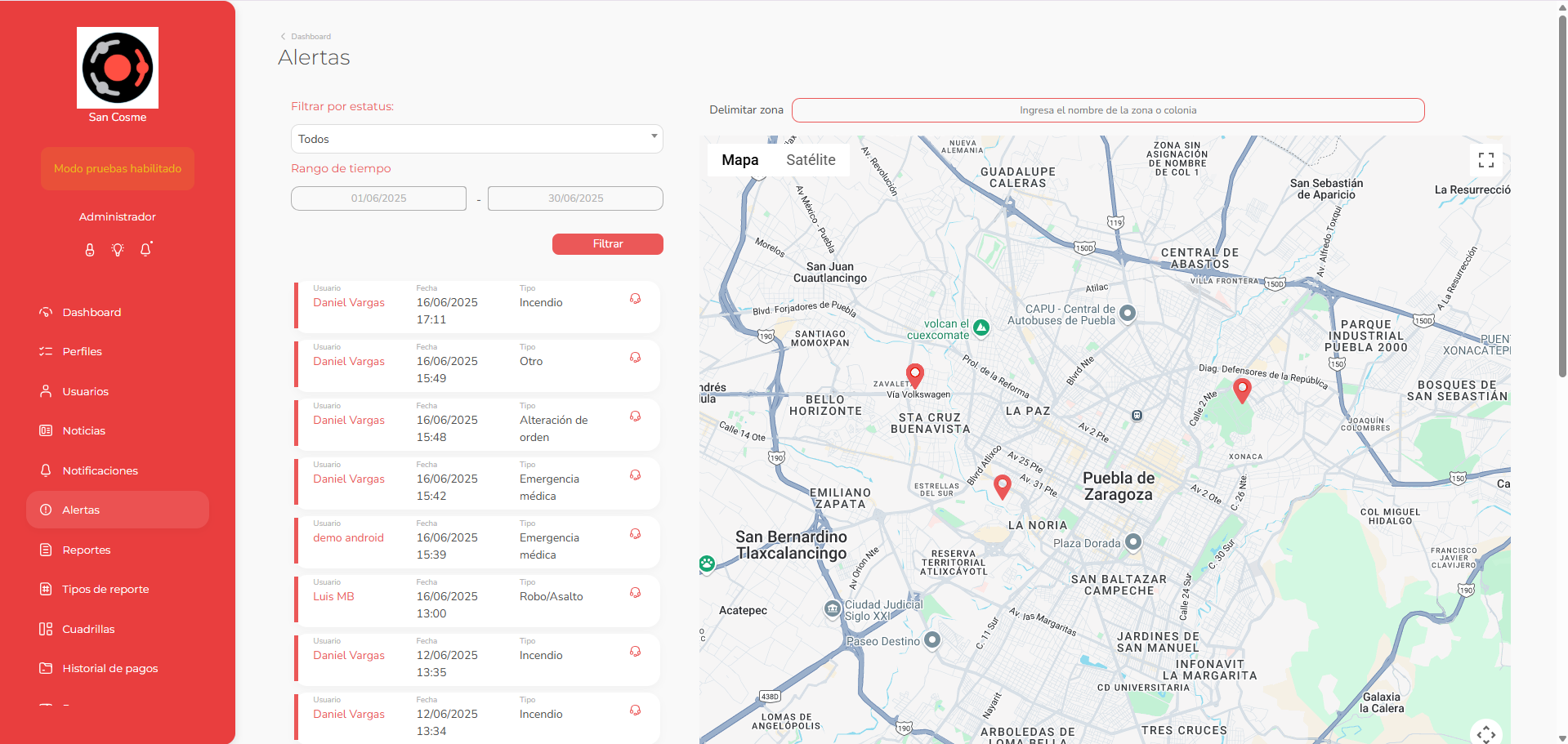Open the Todos status filter dropdown

coord(476,139)
